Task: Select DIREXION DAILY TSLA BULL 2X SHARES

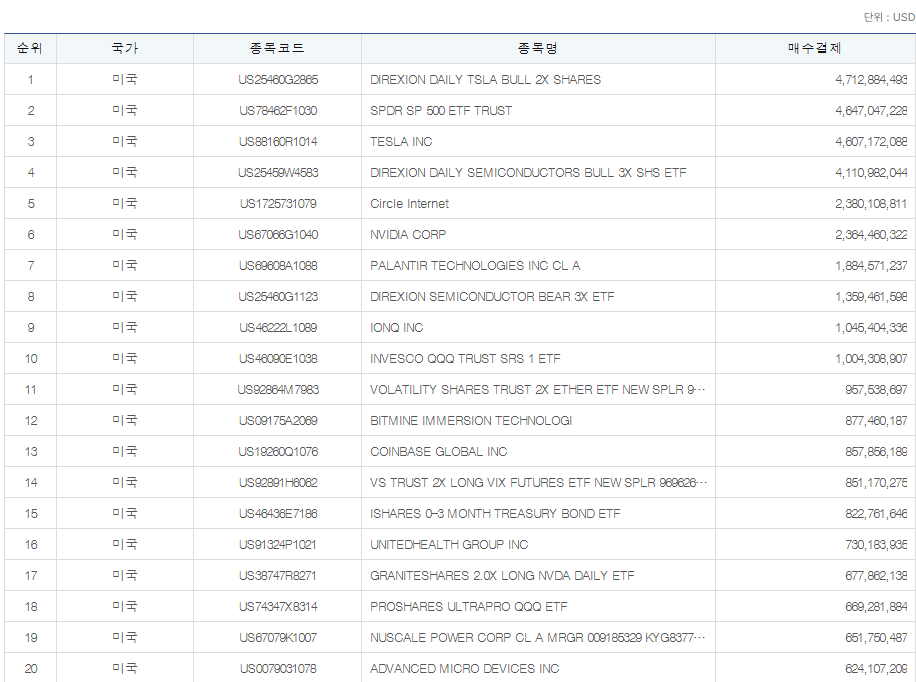Action: click(x=485, y=79)
